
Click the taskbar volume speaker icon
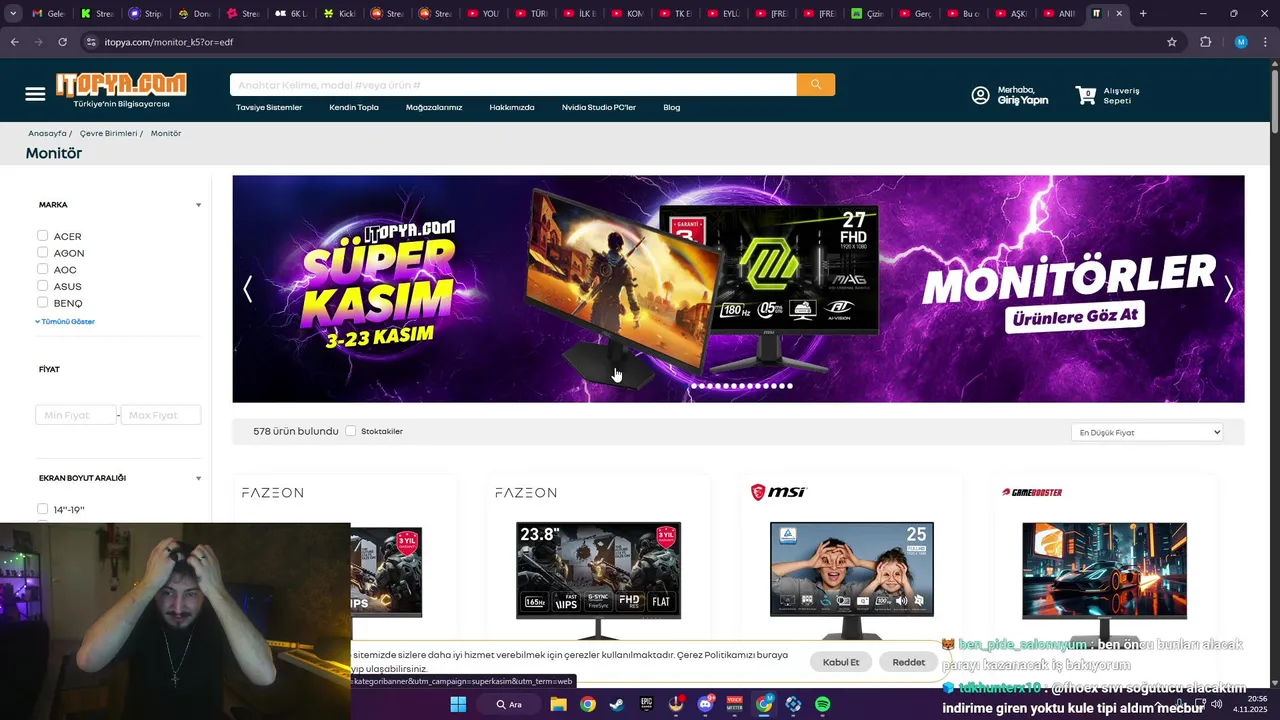(x=1216, y=704)
